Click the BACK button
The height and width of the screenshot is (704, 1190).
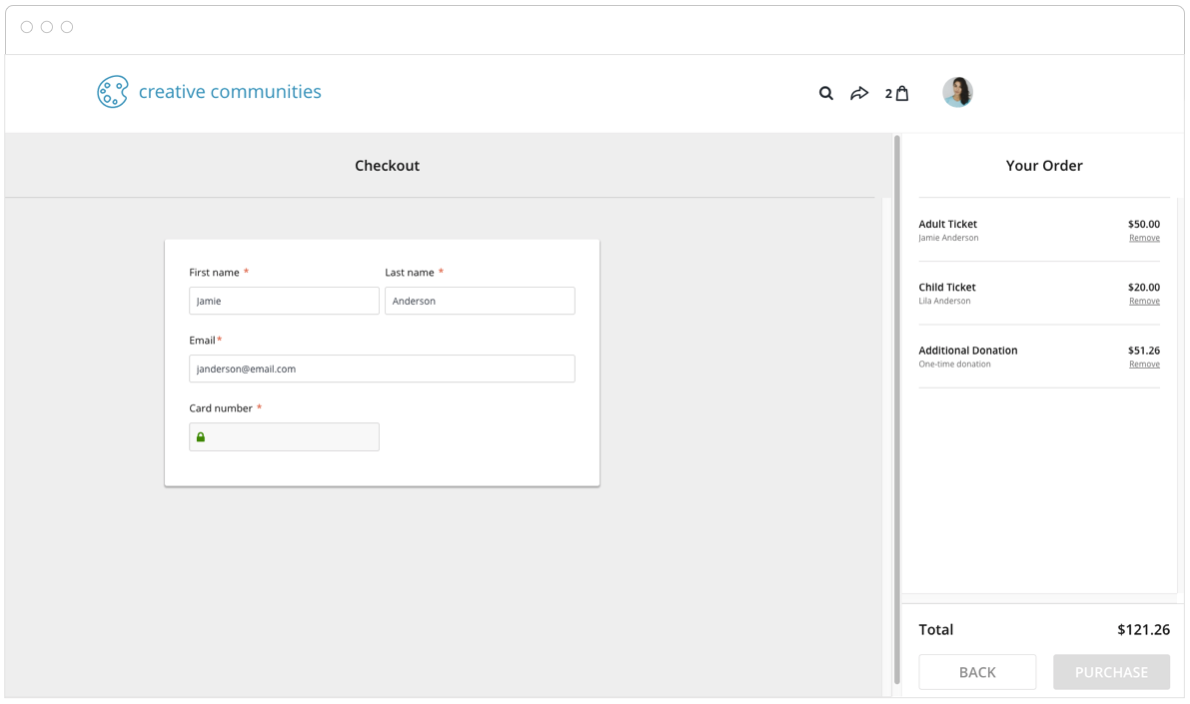978,672
